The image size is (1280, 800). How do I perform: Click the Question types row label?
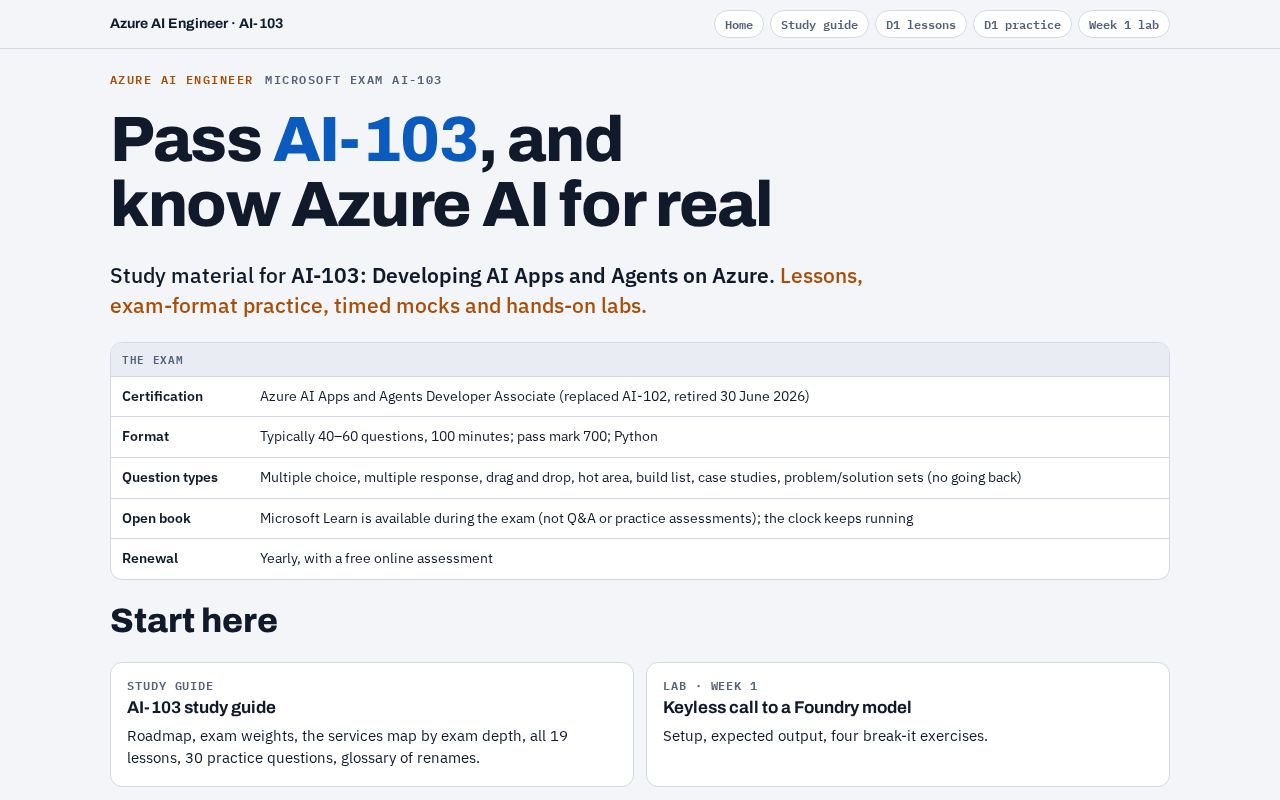170,477
